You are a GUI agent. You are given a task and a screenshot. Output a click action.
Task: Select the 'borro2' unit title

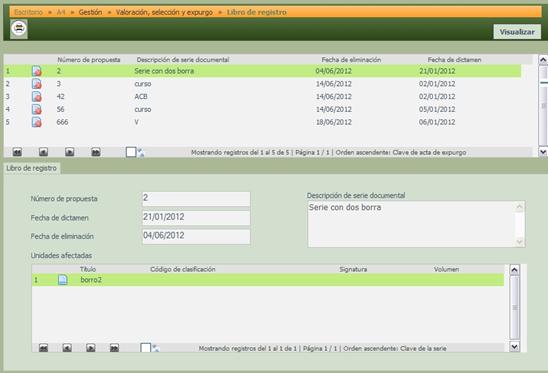point(91,280)
